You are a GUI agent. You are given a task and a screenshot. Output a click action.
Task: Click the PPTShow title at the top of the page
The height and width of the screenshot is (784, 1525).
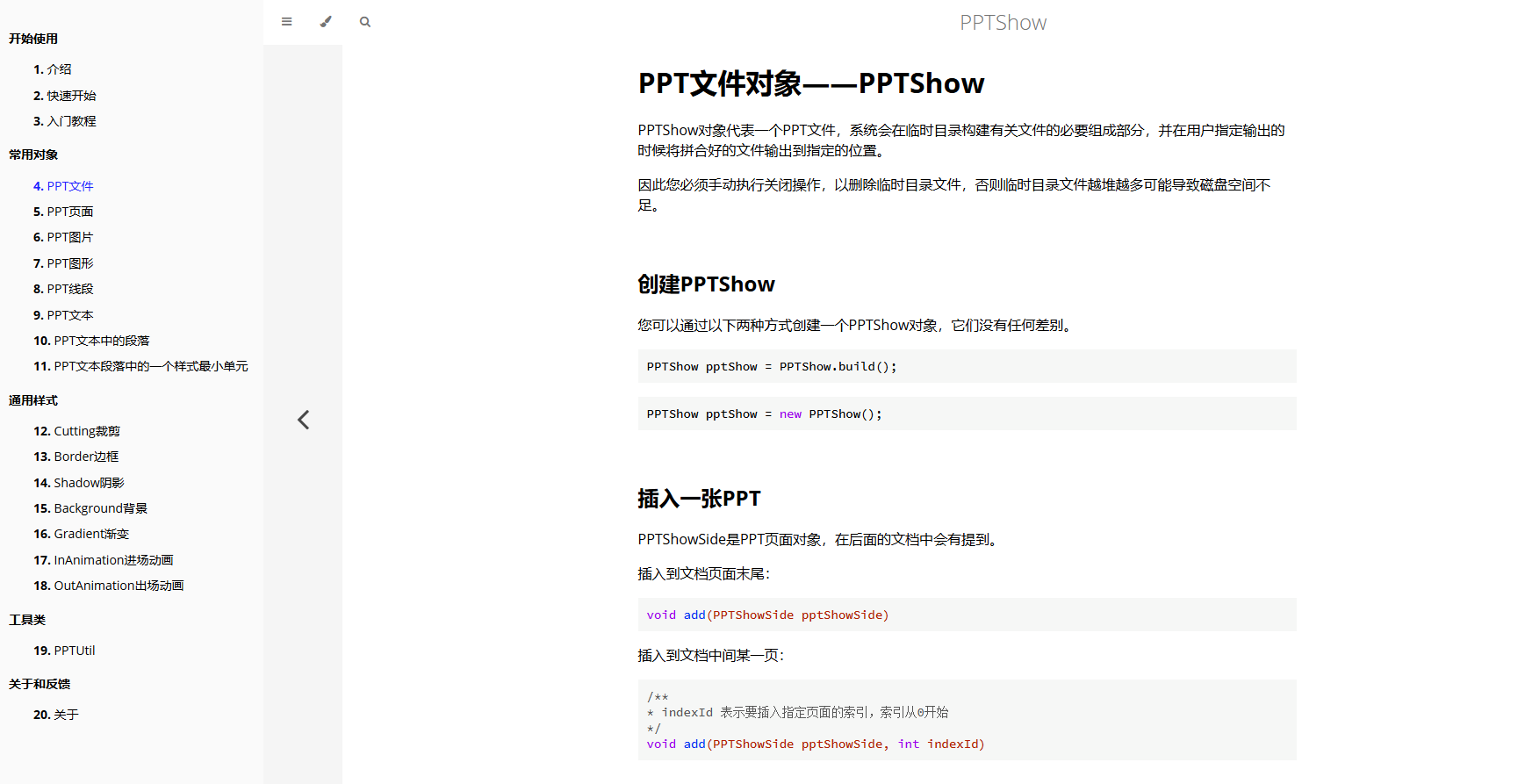1003,23
